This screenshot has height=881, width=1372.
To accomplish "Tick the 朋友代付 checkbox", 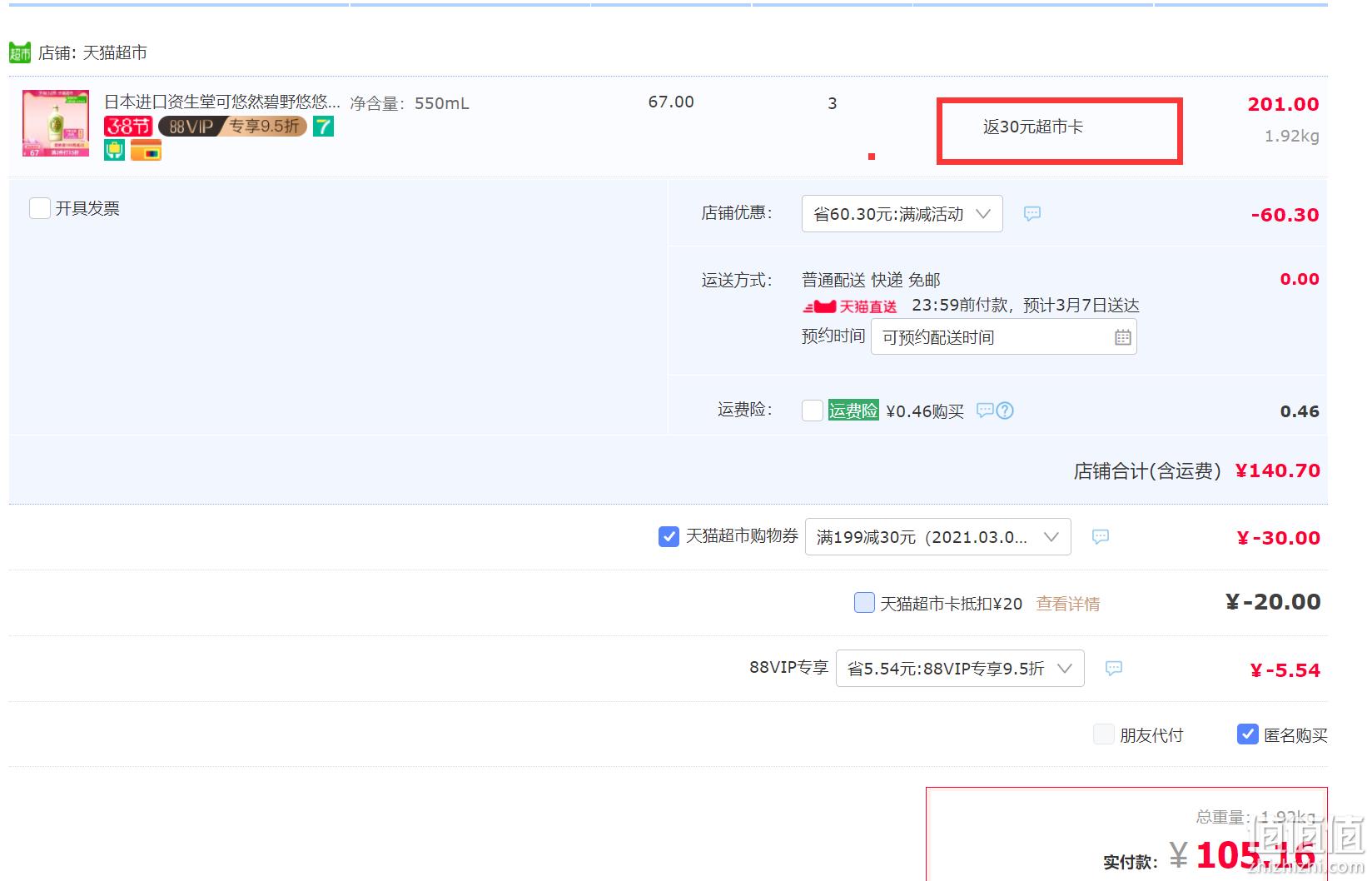I will pos(1104,734).
